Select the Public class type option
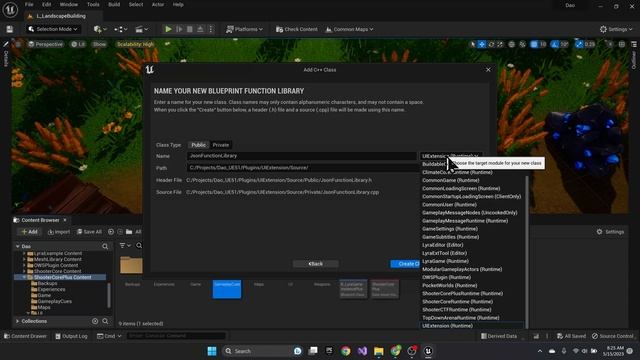This screenshot has height=360, width=640. click(198, 145)
